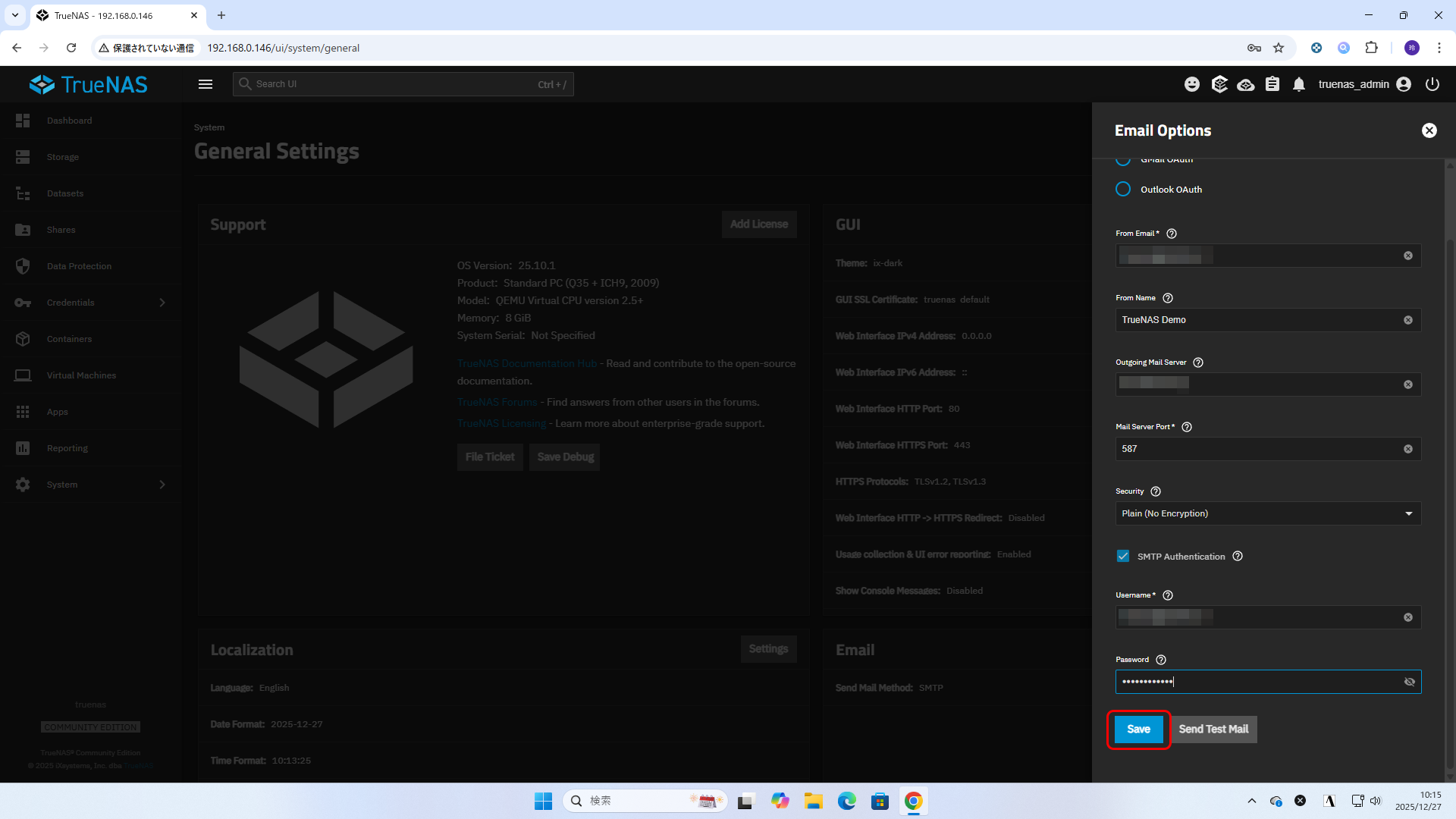Click the TrueCommand cloud status icon

1245,84
